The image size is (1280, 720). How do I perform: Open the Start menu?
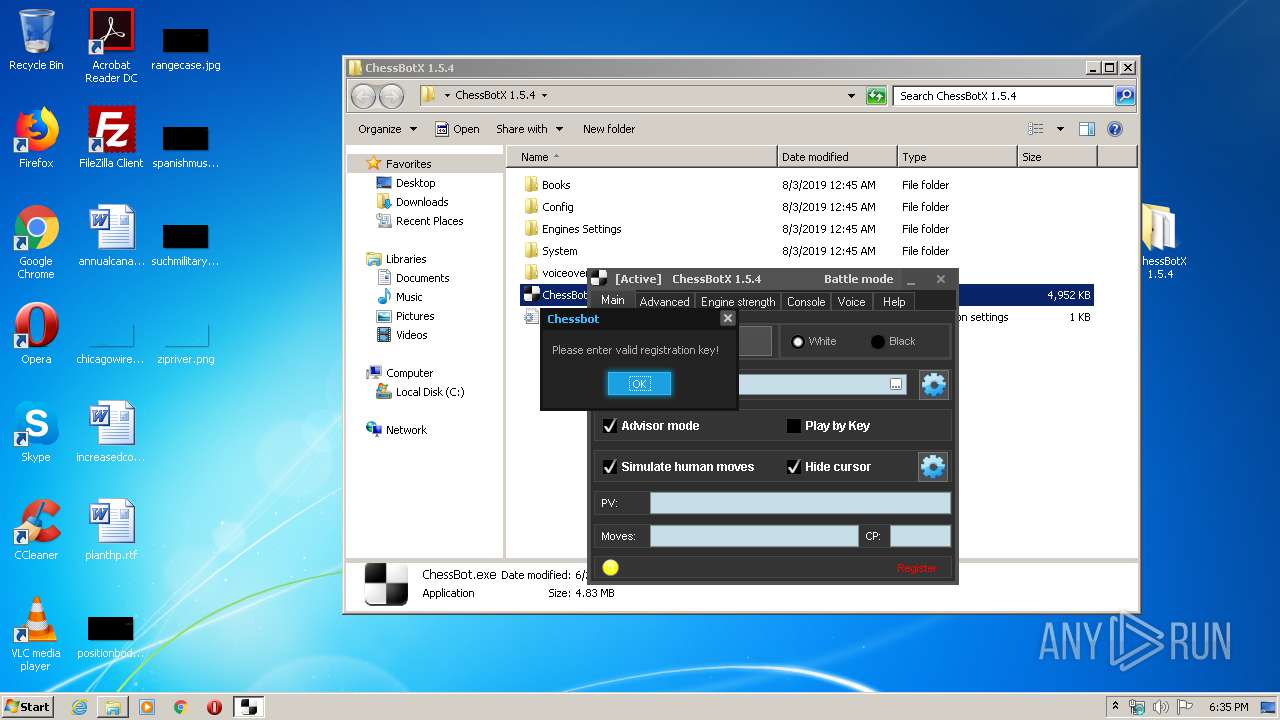point(27,706)
